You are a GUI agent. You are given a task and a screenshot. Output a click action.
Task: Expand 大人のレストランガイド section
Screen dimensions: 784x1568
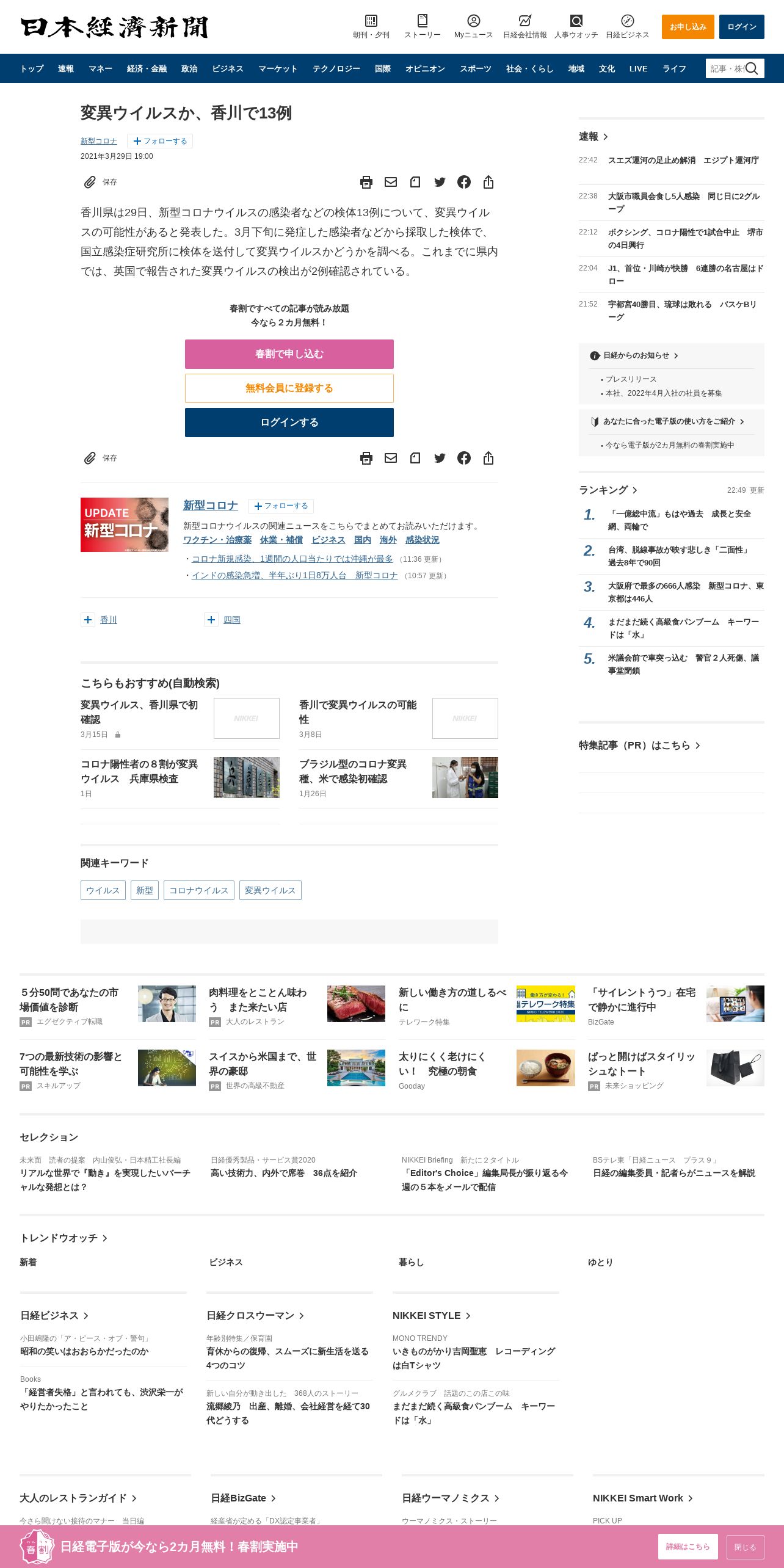[134, 1498]
